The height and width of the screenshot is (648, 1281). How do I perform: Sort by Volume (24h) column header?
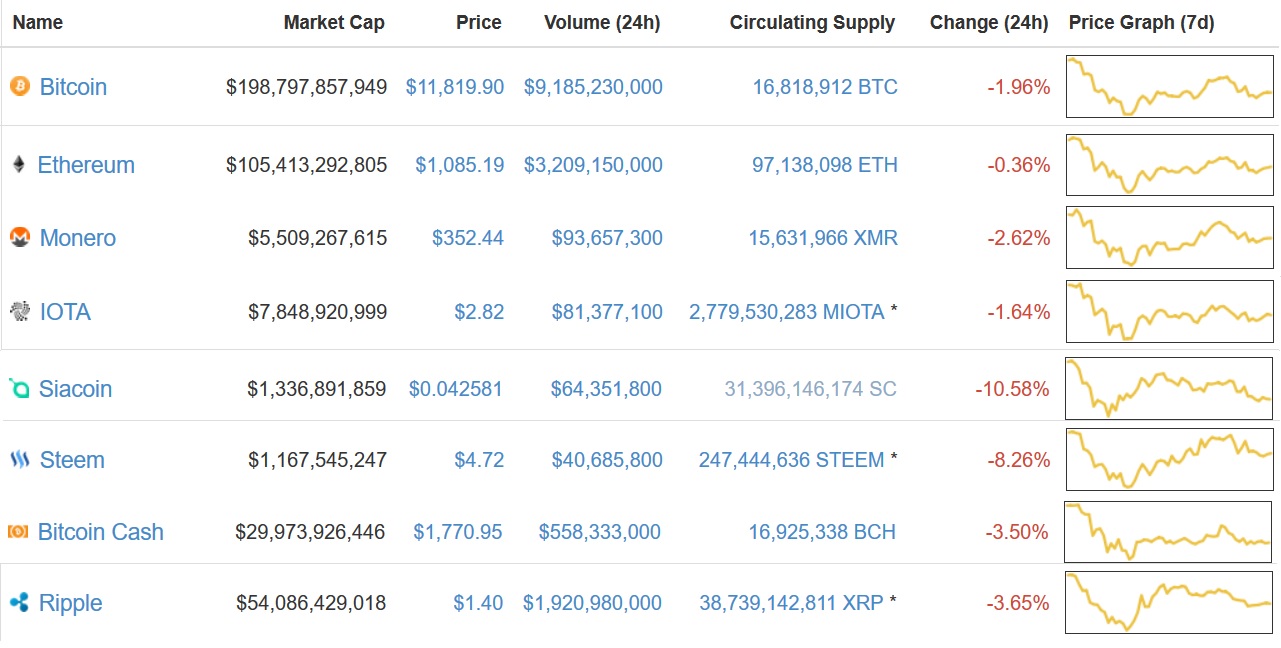602,23
